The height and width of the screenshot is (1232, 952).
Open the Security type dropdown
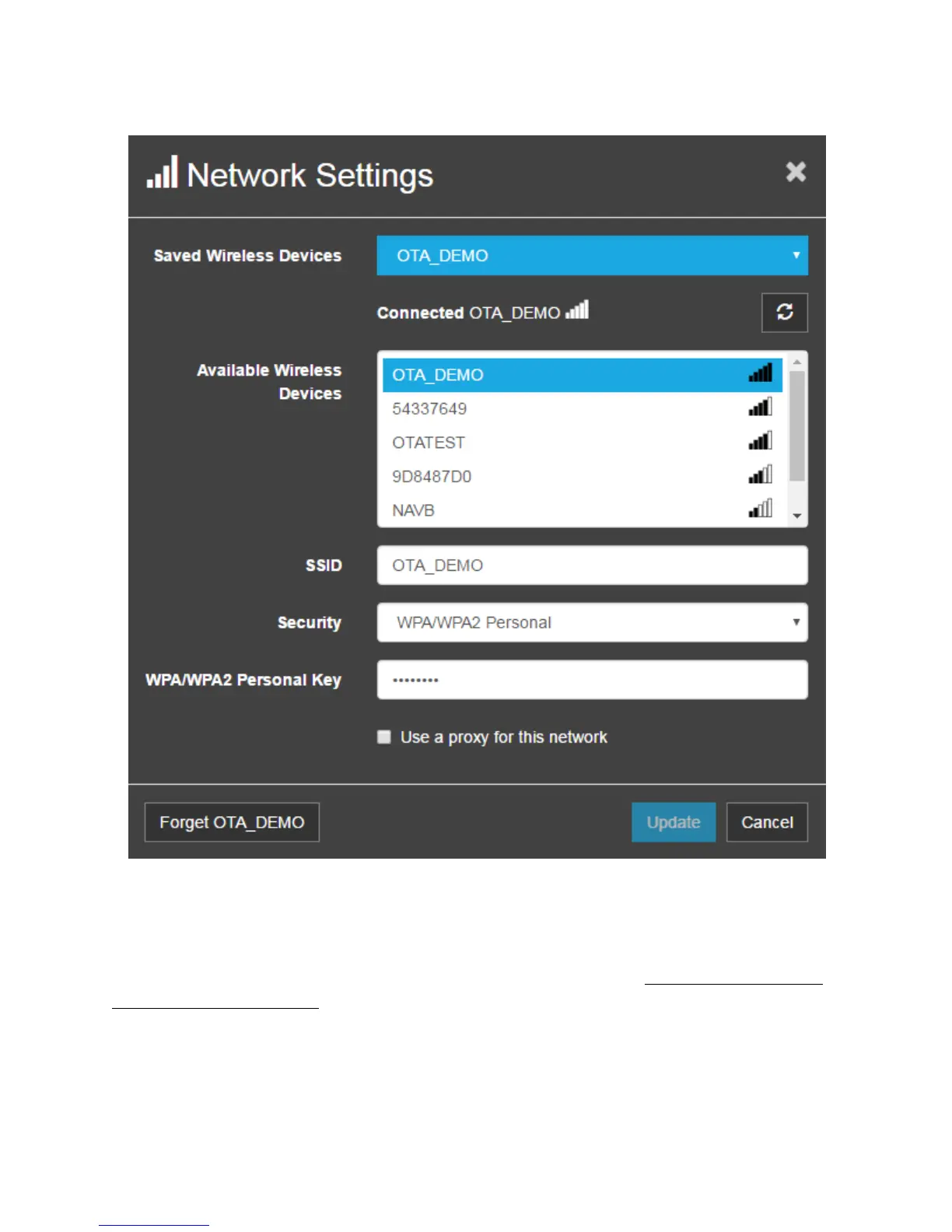coord(592,622)
